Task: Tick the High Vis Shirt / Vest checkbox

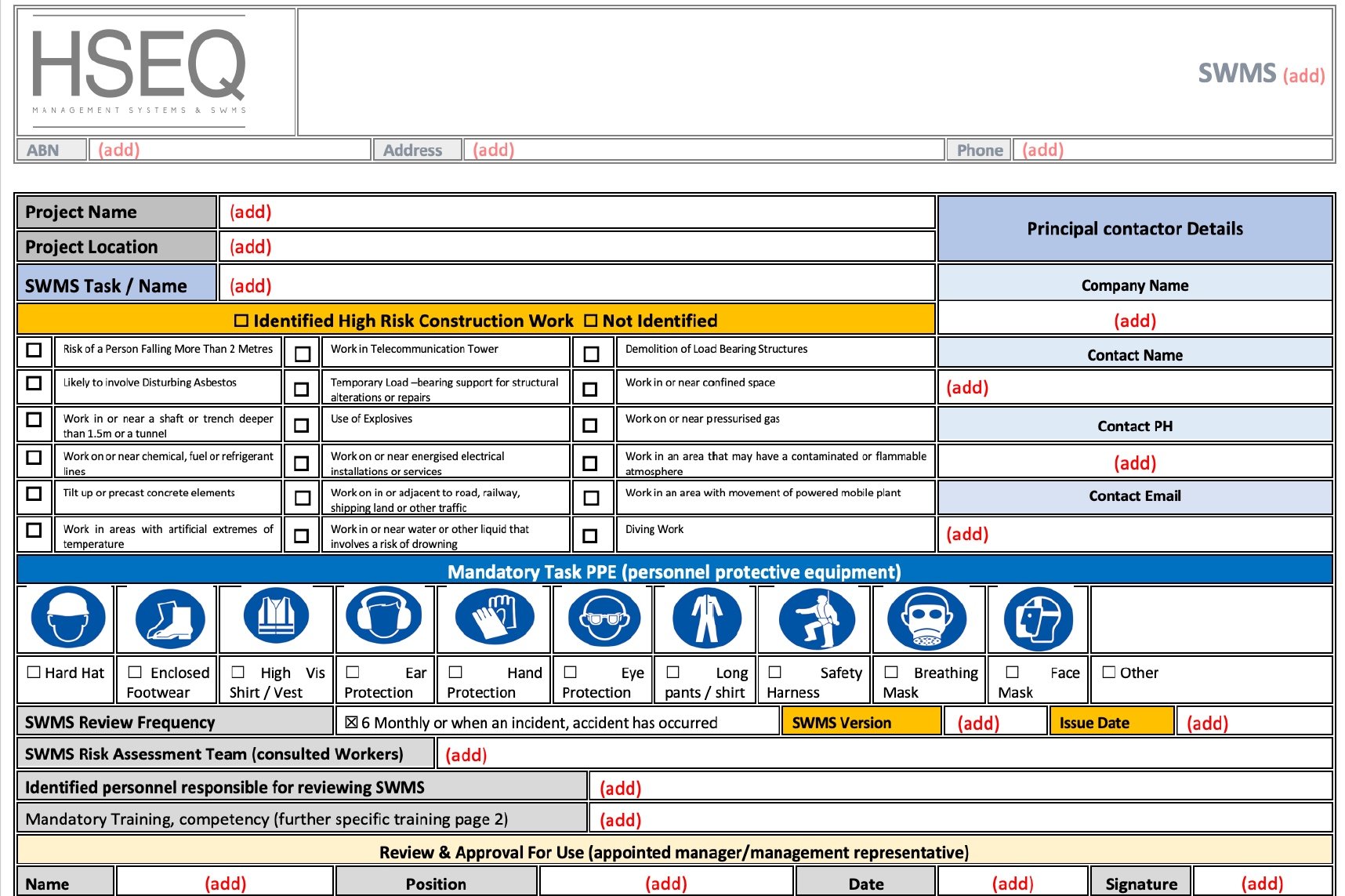Action: (x=238, y=673)
